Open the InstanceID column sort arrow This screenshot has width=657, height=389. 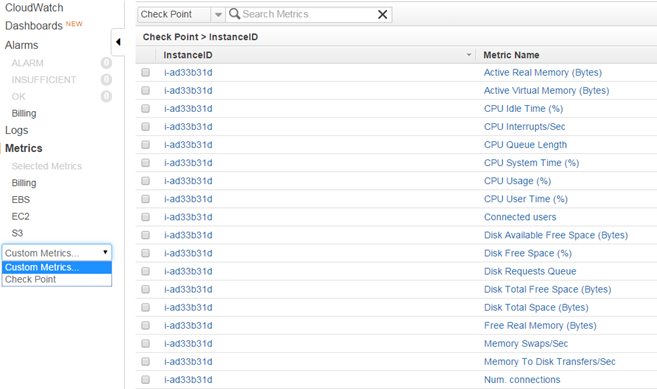click(x=469, y=55)
